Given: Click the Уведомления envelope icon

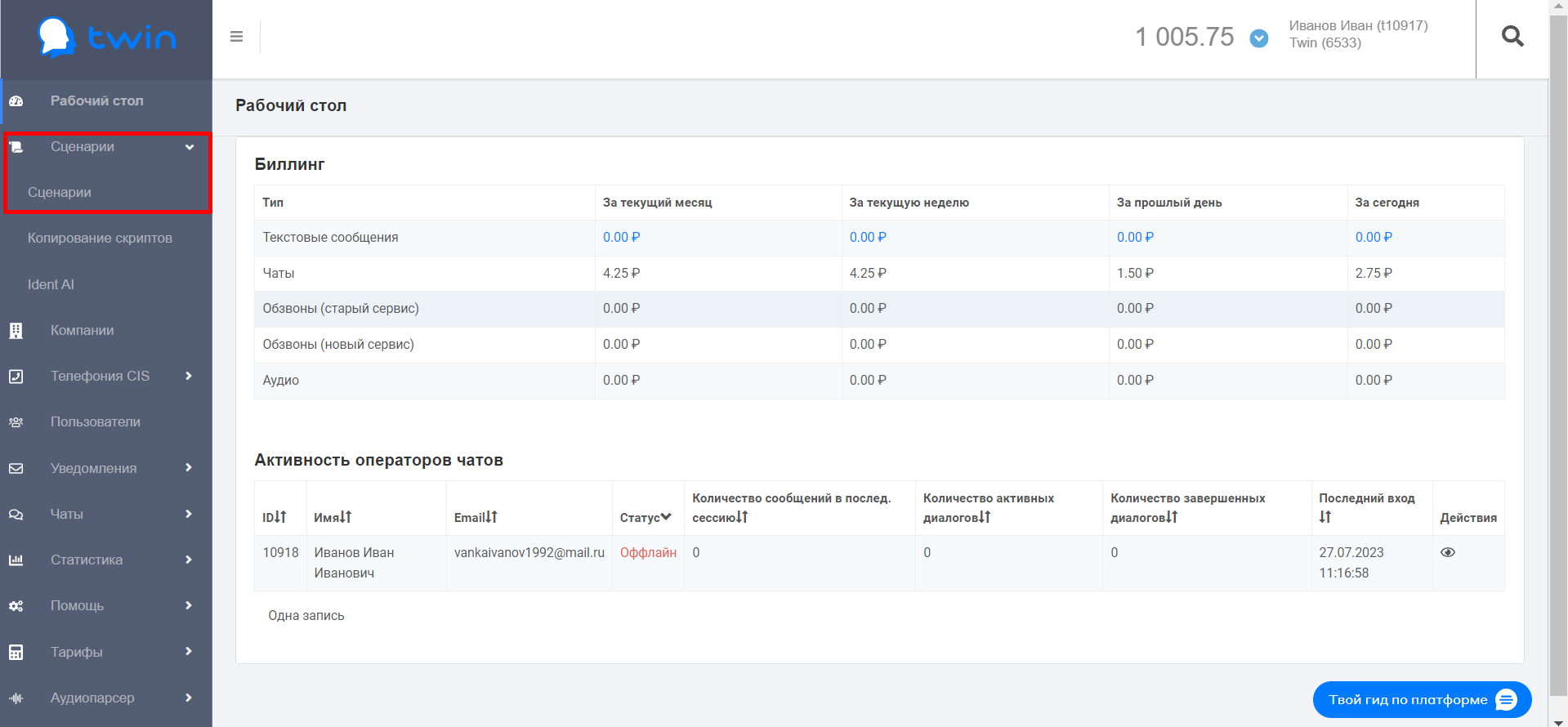Looking at the screenshot, I should click(16, 469).
